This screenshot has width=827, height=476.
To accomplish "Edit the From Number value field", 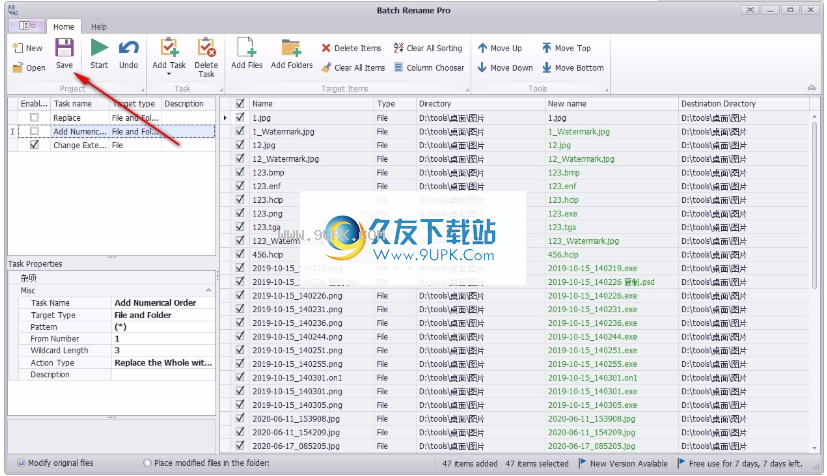I will click(x=163, y=338).
